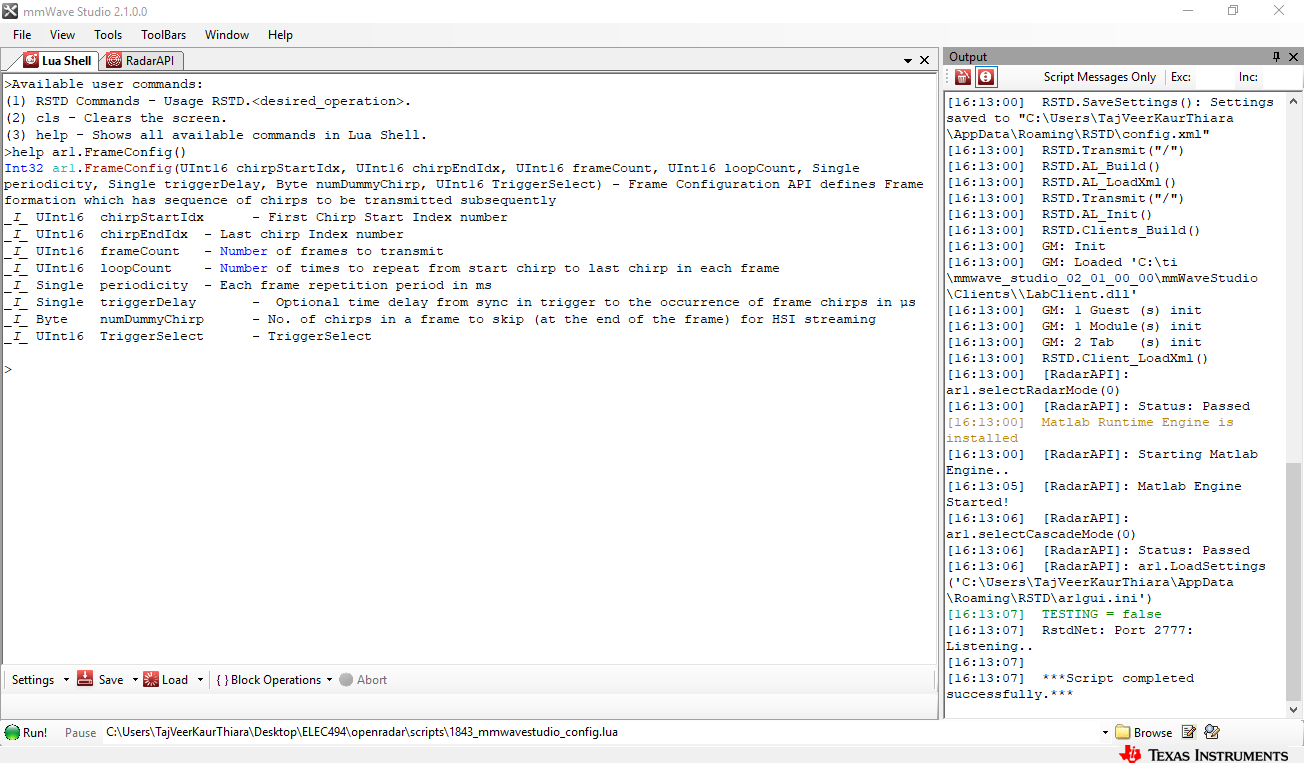
Task: Switch to the RadarAPI tab
Action: (142, 60)
